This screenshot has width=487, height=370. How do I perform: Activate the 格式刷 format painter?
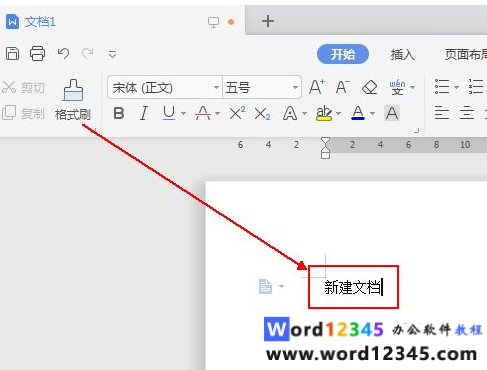click(73, 100)
